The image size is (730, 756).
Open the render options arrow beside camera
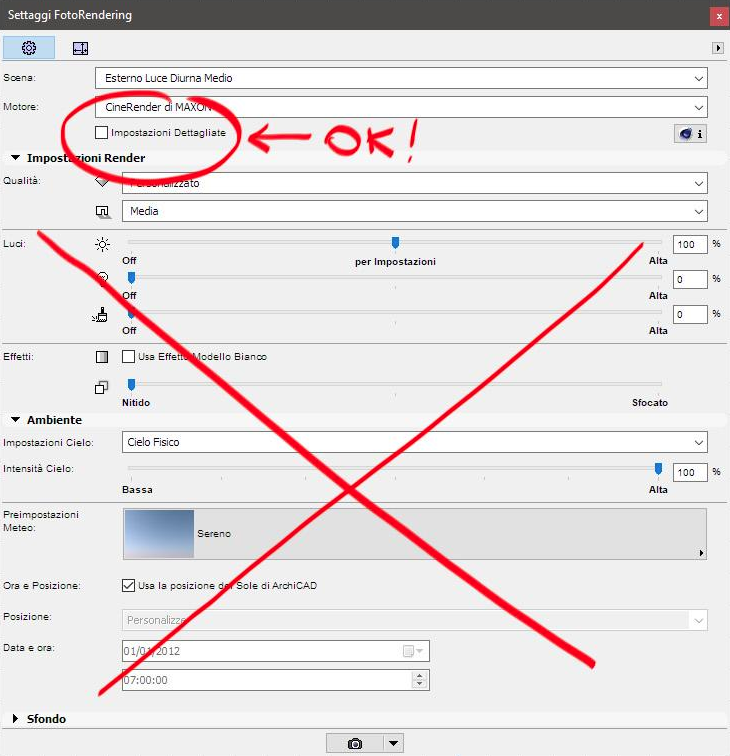coord(394,743)
